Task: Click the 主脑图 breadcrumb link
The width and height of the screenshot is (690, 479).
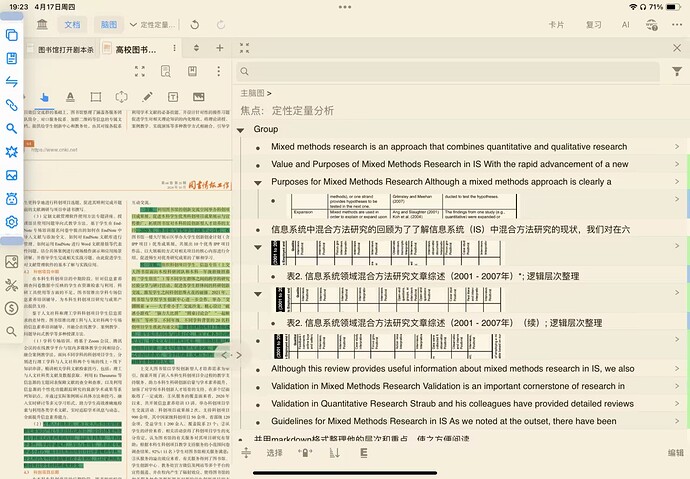Action: click(252, 93)
